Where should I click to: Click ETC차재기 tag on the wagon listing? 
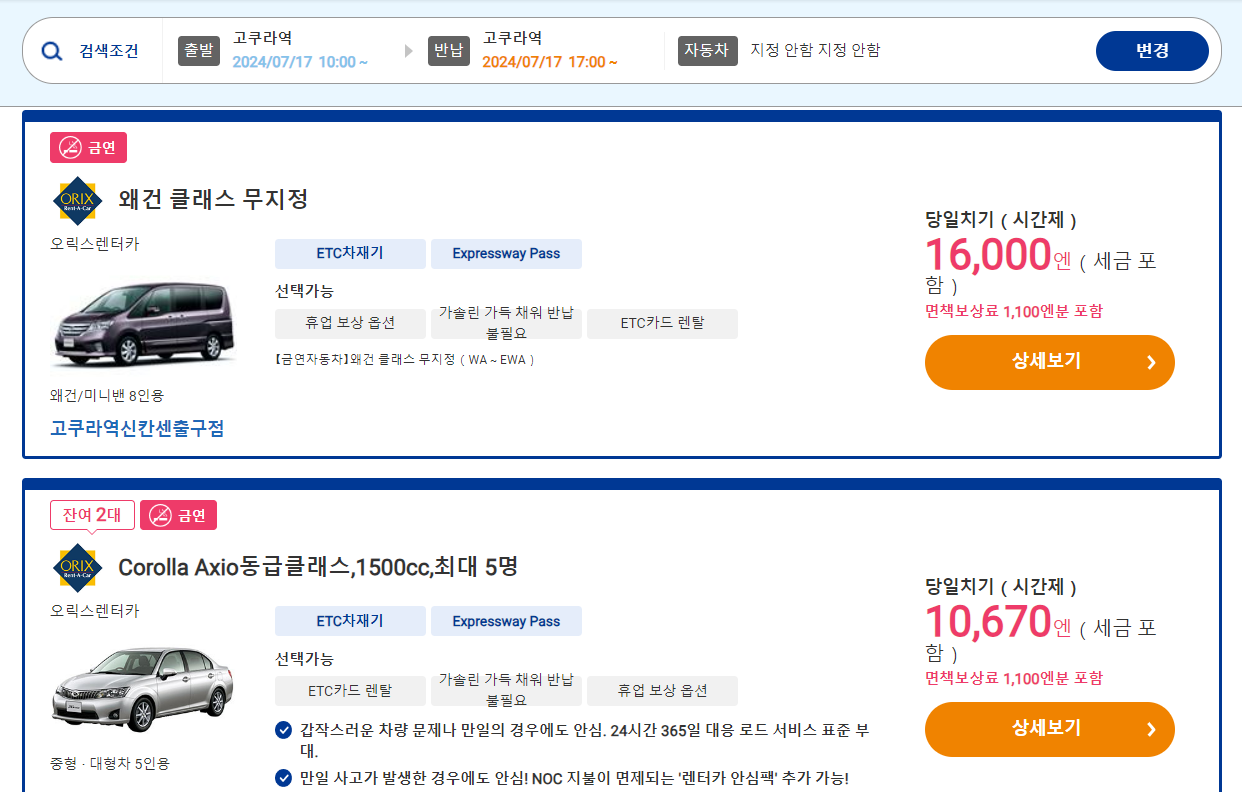tap(350, 253)
